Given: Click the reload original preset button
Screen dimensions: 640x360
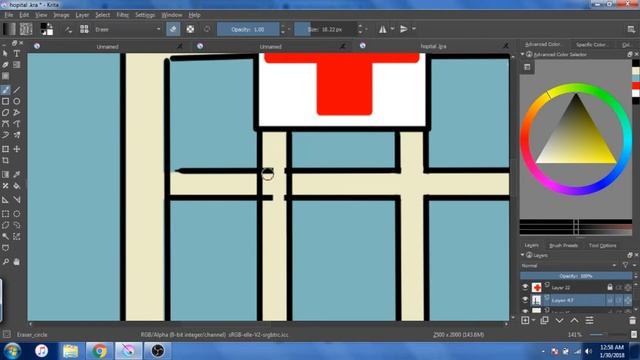Looking at the screenshot, I should pos(207,29).
